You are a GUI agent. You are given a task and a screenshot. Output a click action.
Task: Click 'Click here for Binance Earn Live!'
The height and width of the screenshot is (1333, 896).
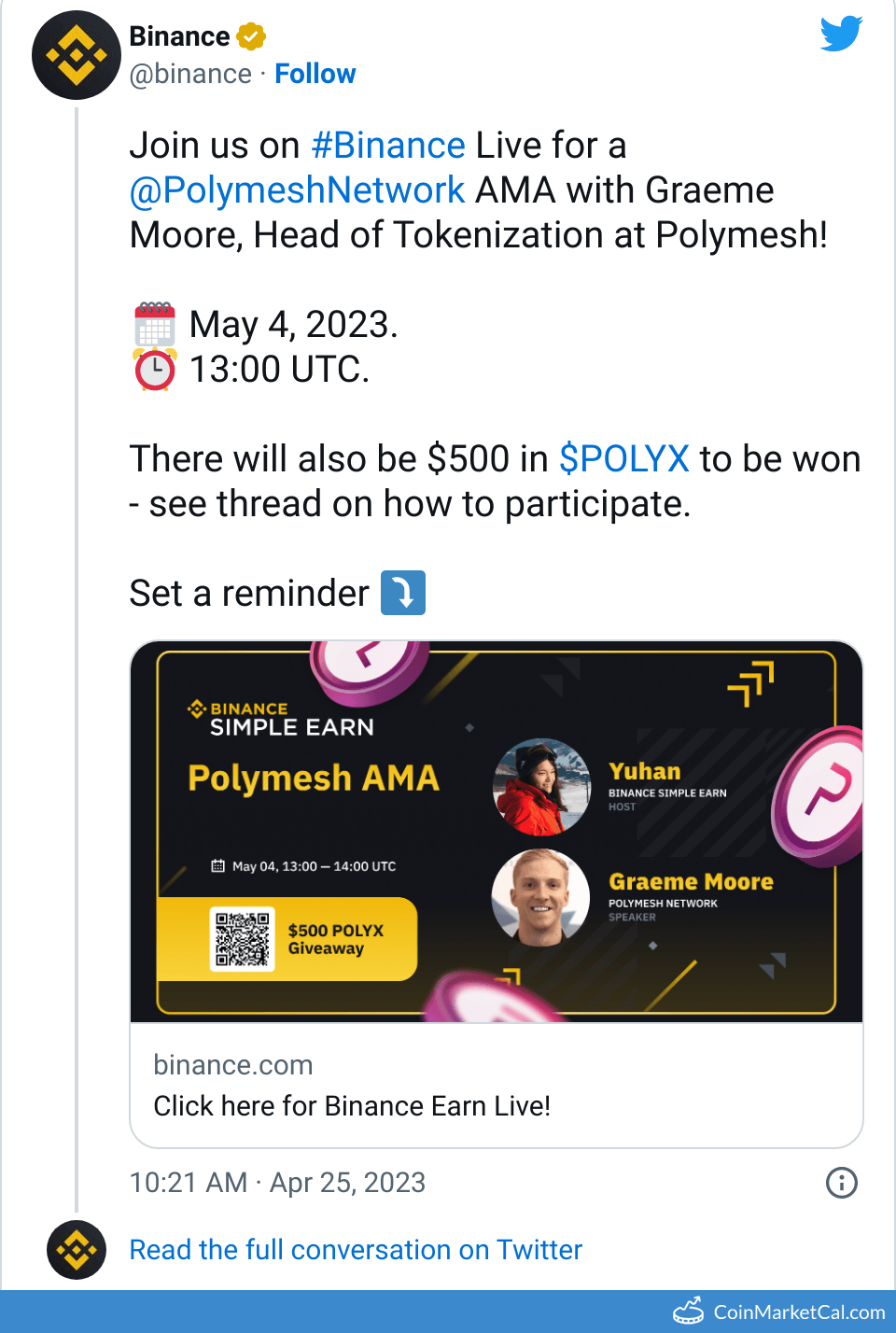[353, 1105]
